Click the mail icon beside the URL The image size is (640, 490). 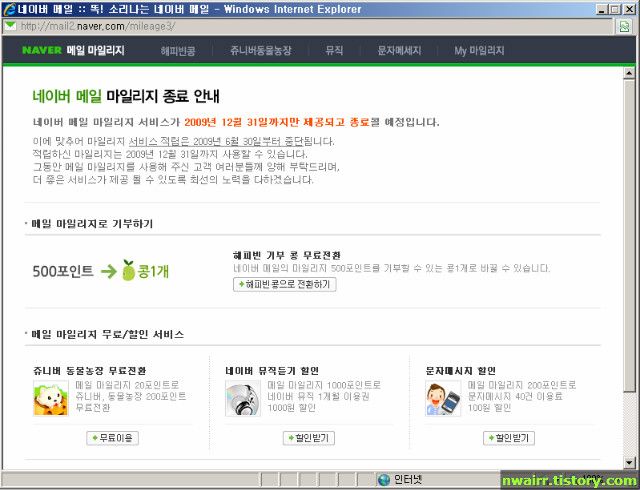(x=10, y=26)
